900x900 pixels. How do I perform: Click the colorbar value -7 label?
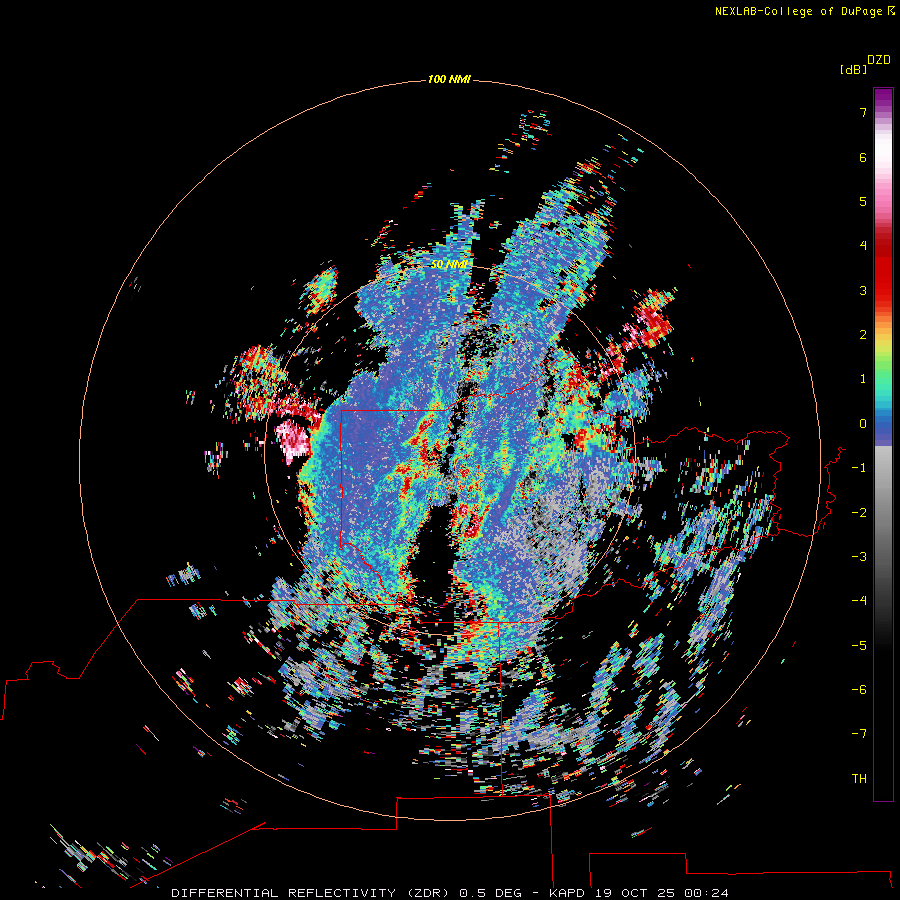click(859, 734)
